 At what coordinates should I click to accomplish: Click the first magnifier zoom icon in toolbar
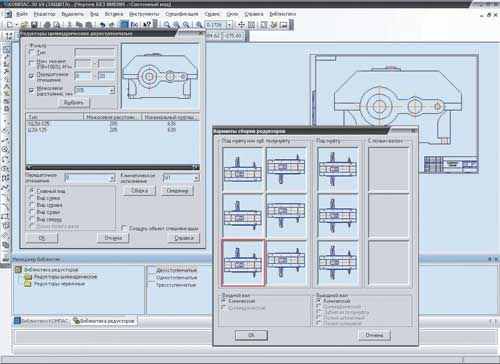(x=167, y=25)
